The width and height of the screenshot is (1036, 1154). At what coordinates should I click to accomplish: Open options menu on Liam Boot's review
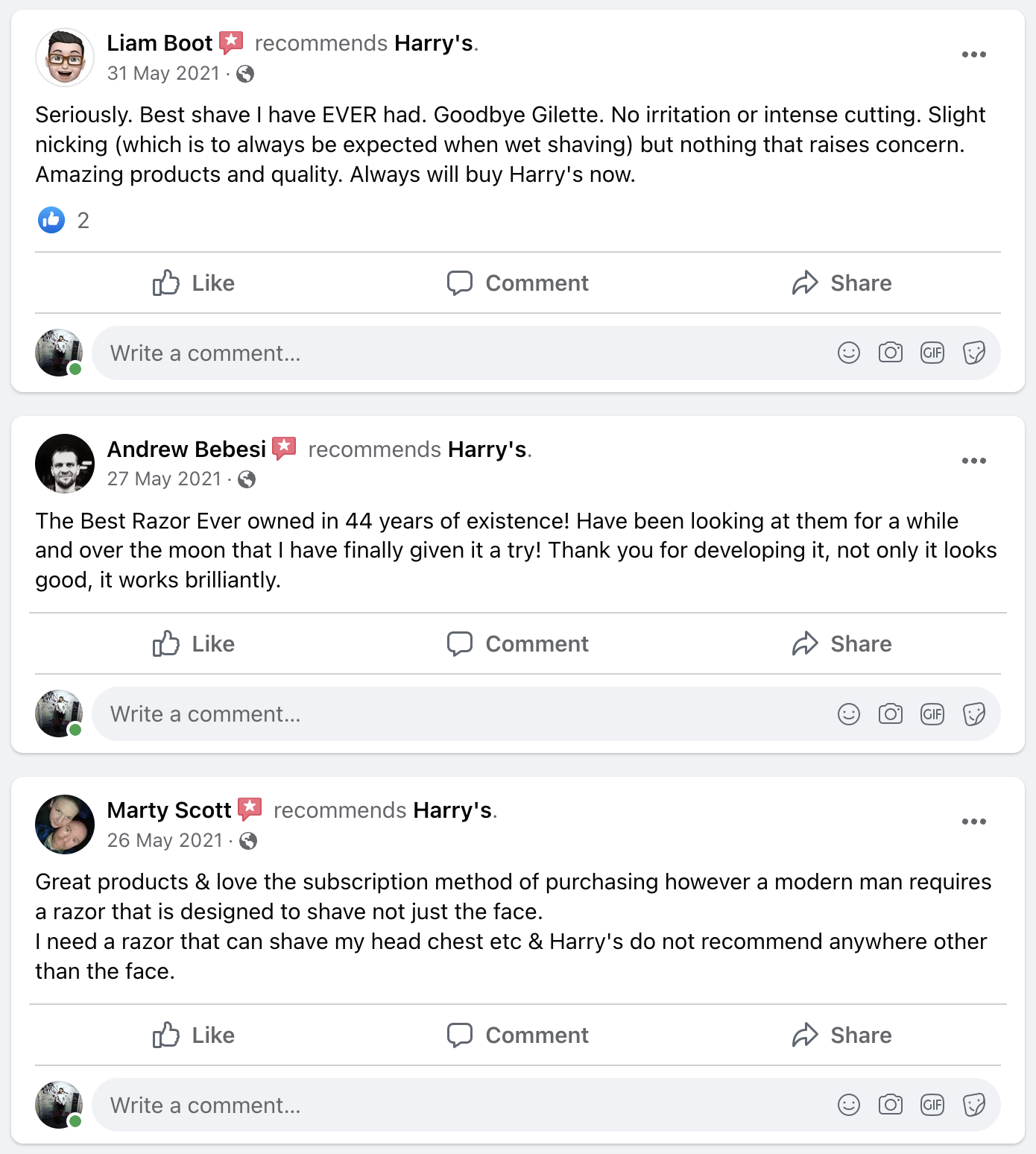(x=973, y=54)
